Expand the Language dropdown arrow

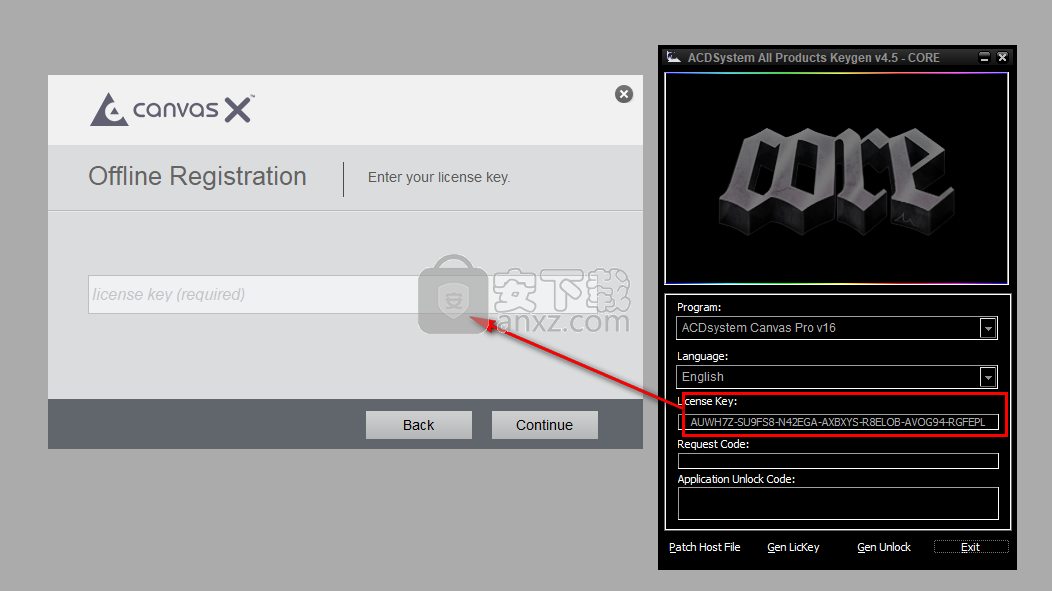tap(988, 377)
